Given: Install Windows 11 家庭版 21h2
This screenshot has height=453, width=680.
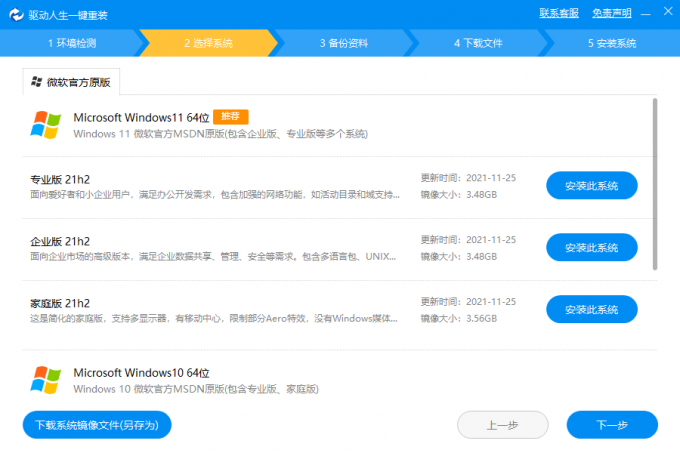Looking at the screenshot, I should coord(591,309).
